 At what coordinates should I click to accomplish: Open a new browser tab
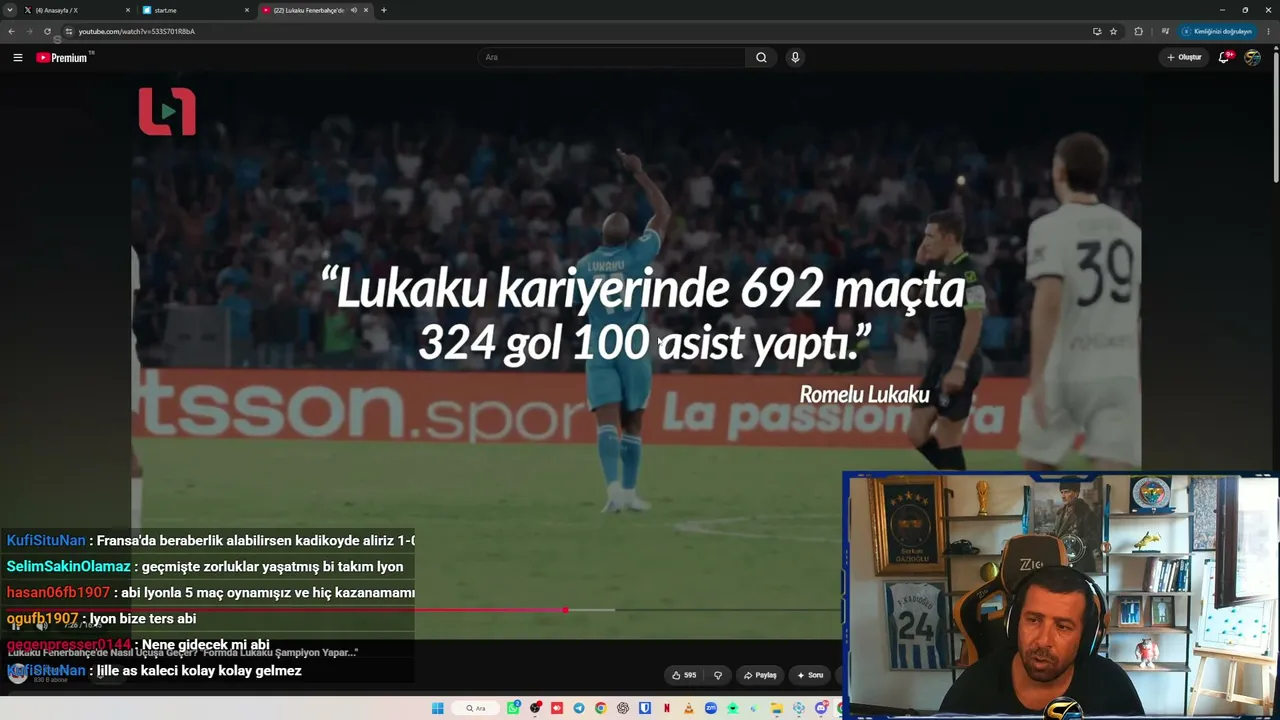(x=384, y=10)
